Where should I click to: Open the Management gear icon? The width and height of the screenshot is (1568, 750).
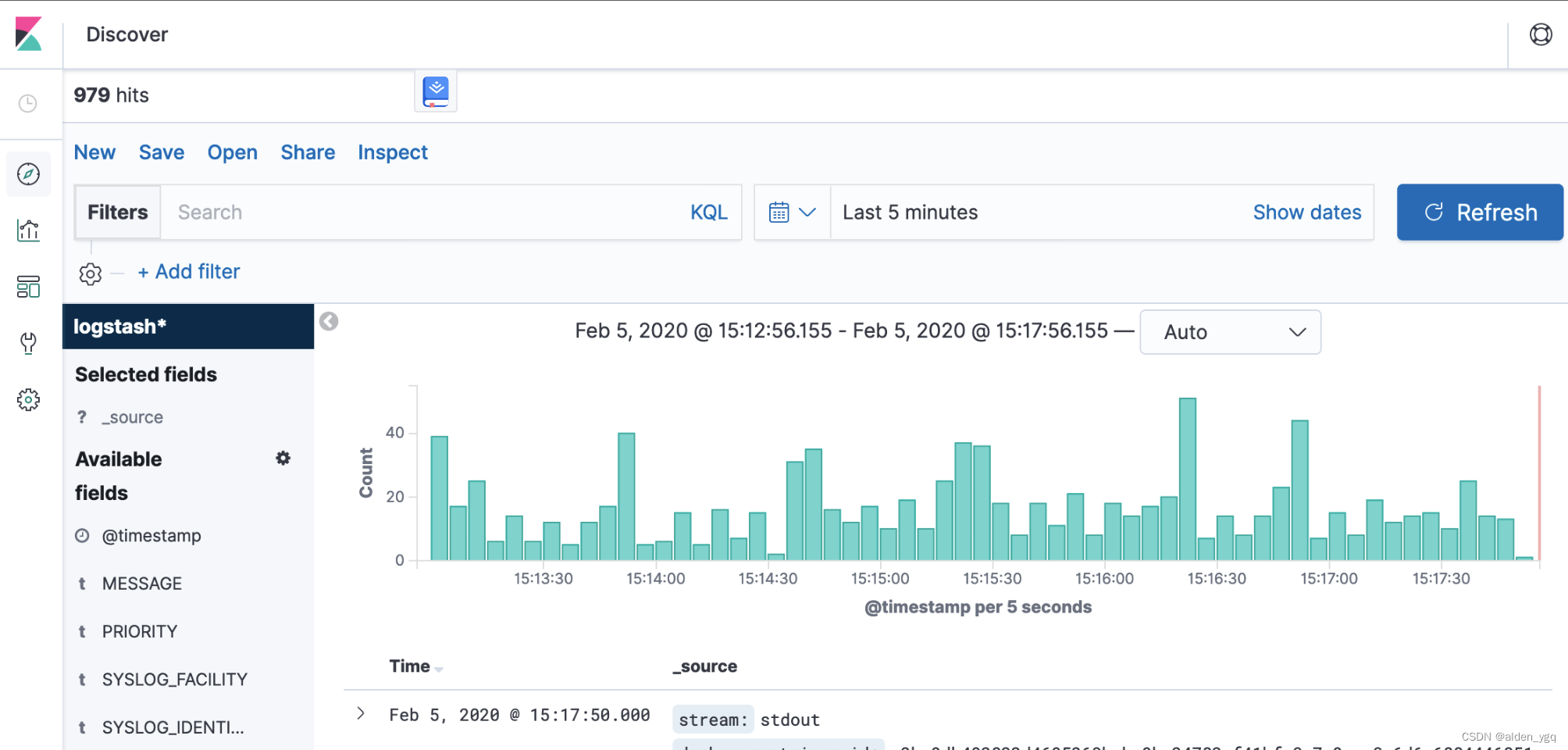29,399
